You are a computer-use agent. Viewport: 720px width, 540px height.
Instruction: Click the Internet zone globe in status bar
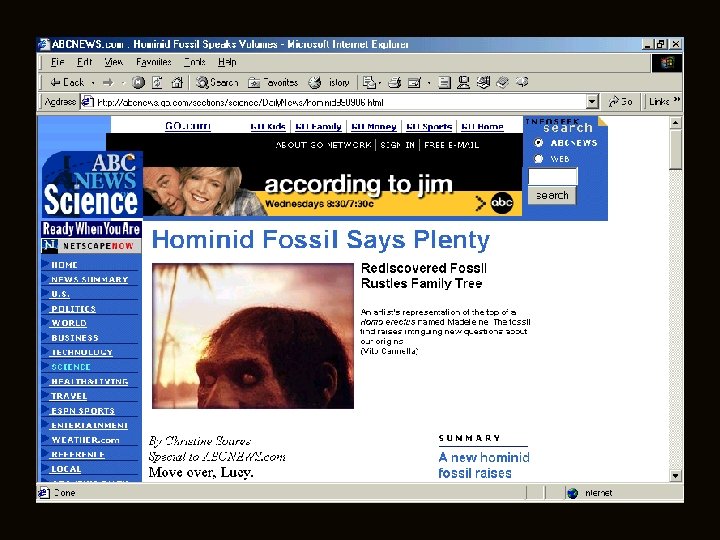(x=572, y=493)
